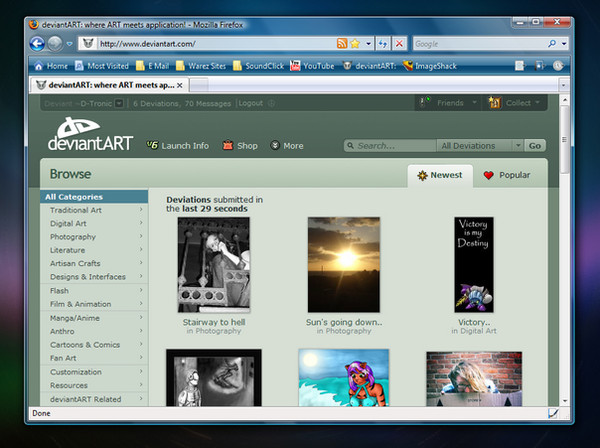Switch to the Newest tab

click(440, 175)
